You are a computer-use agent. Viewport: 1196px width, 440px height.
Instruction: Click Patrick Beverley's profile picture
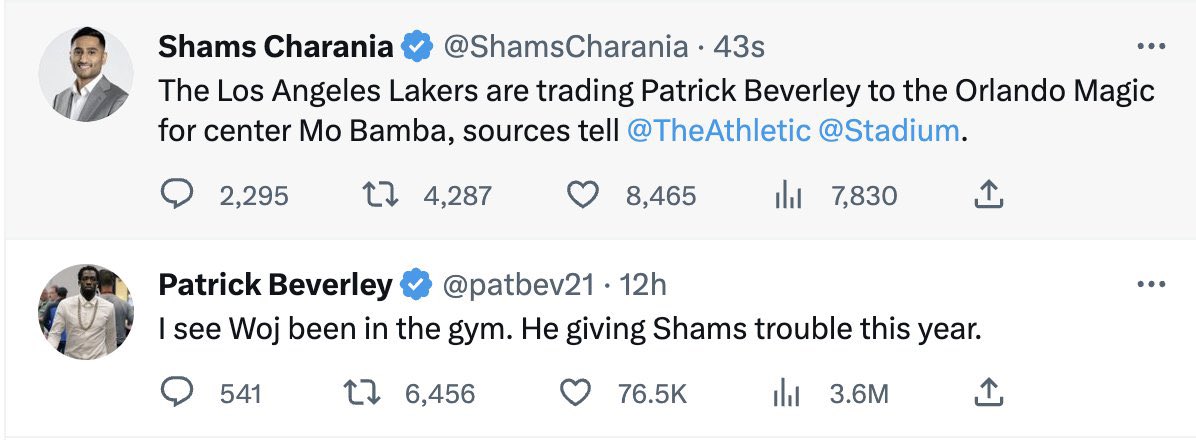pos(86,312)
